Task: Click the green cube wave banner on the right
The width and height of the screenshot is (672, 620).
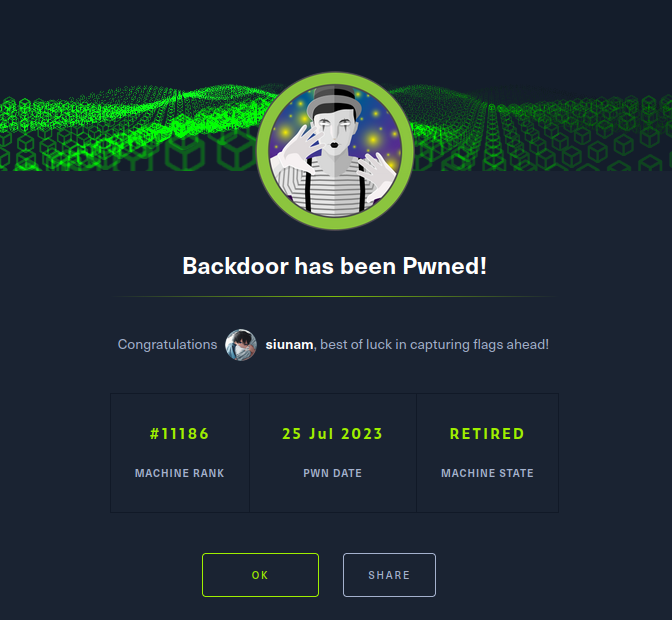Action: click(x=540, y=129)
